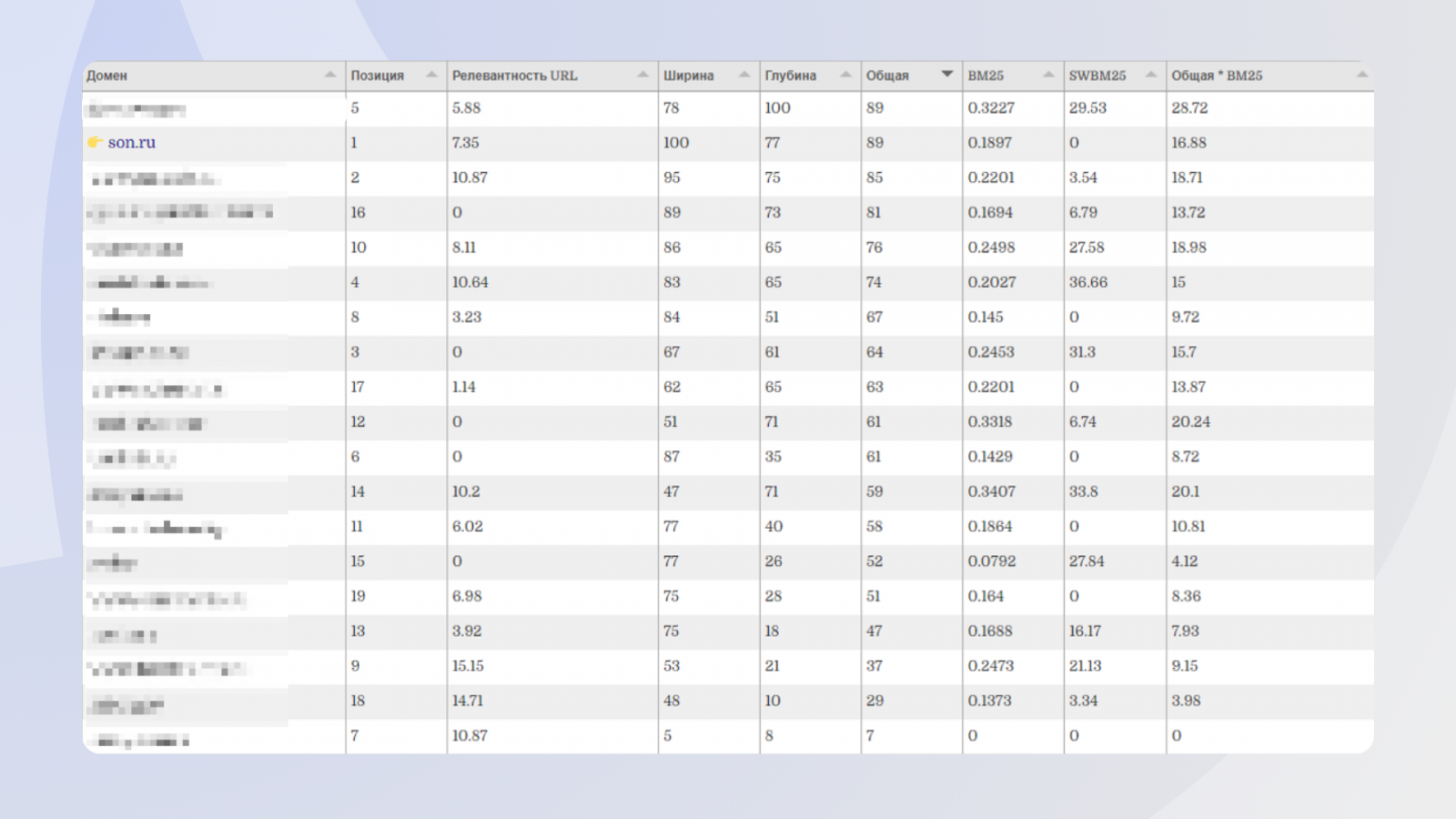
Task: Select the SWBM25 value 31.3
Action: [x=1082, y=352]
